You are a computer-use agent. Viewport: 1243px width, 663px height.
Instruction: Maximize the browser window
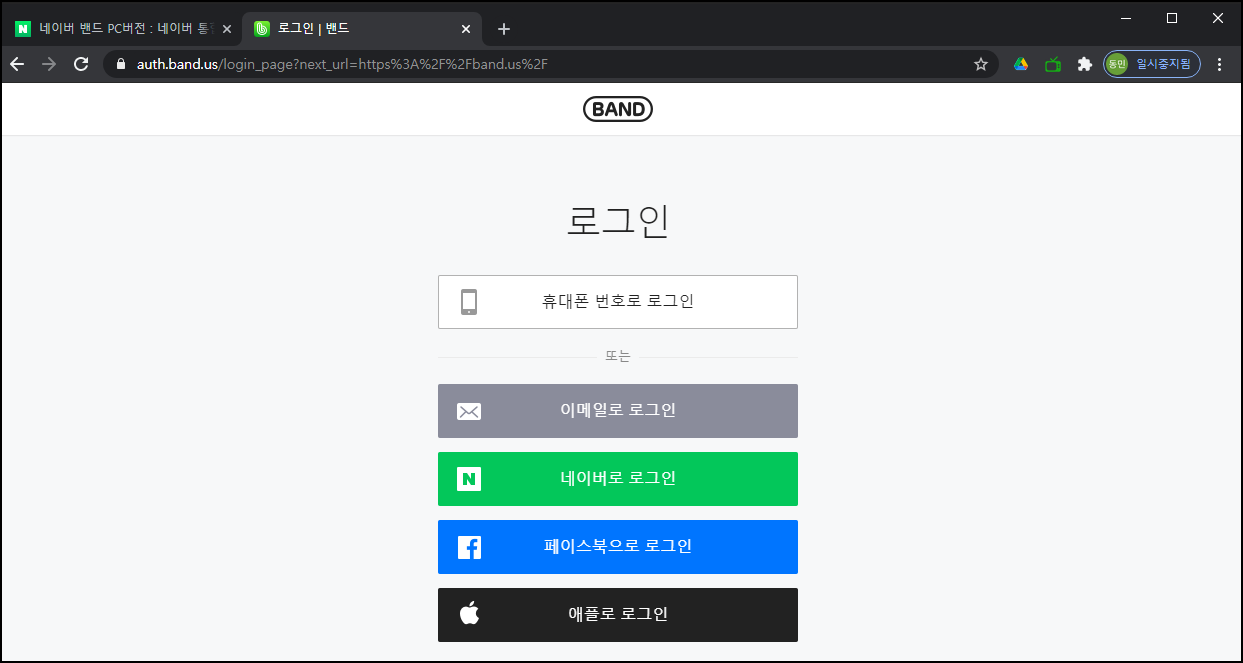1172,18
